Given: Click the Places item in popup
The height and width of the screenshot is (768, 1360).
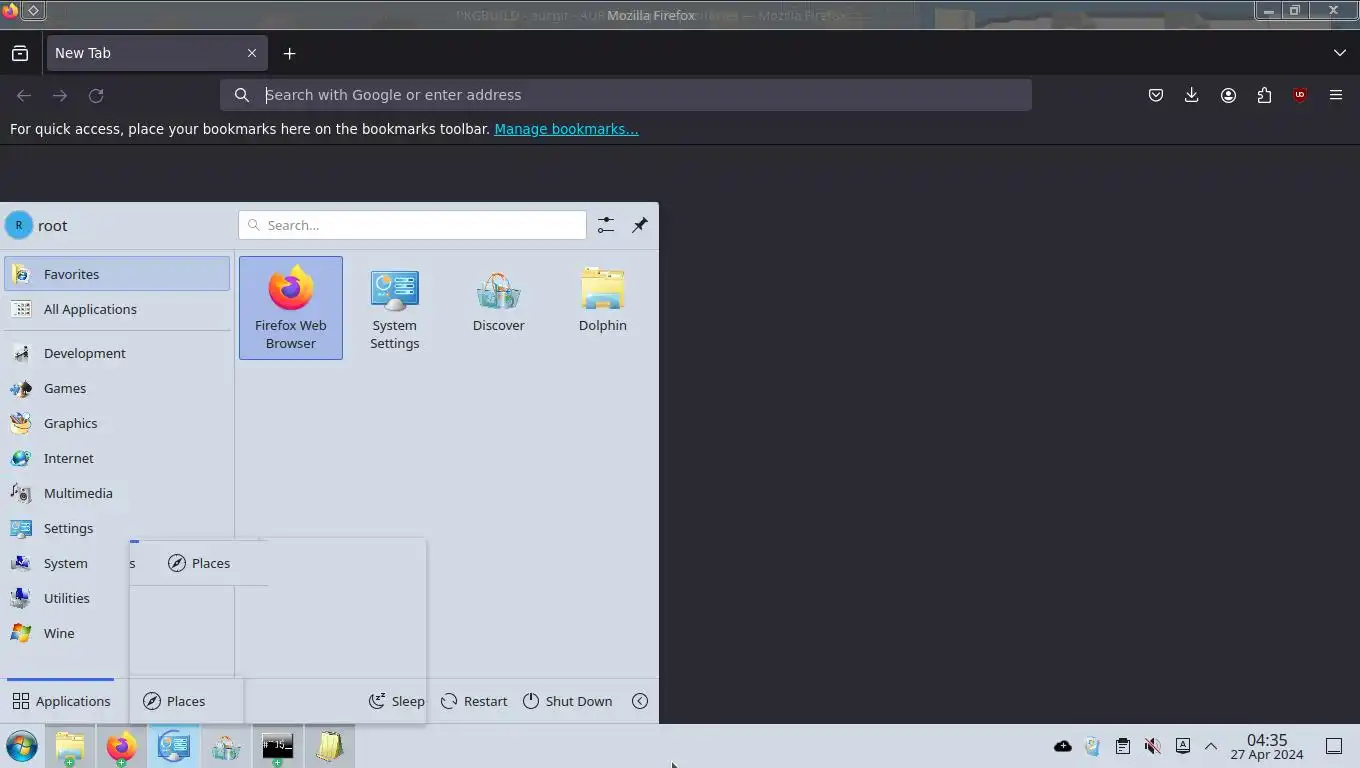Looking at the screenshot, I should click(199, 563).
